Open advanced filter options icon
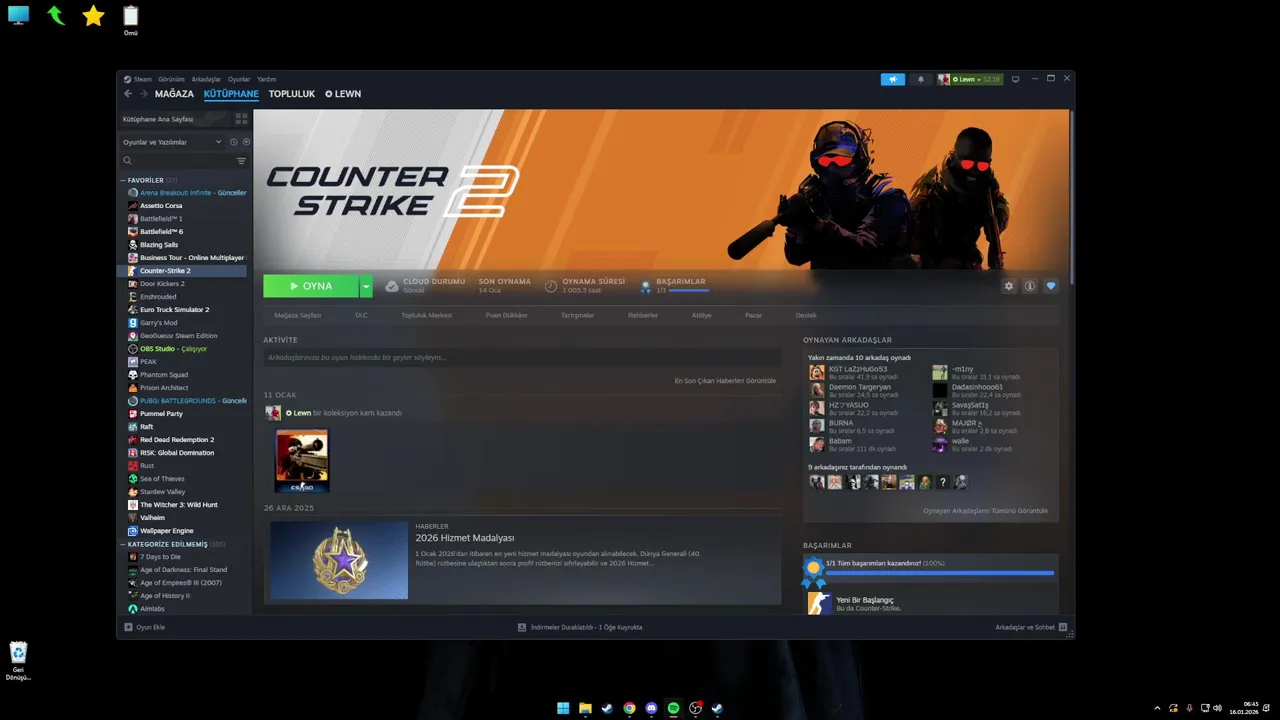The height and width of the screenshot is (720, 1280). coord(241,161)
